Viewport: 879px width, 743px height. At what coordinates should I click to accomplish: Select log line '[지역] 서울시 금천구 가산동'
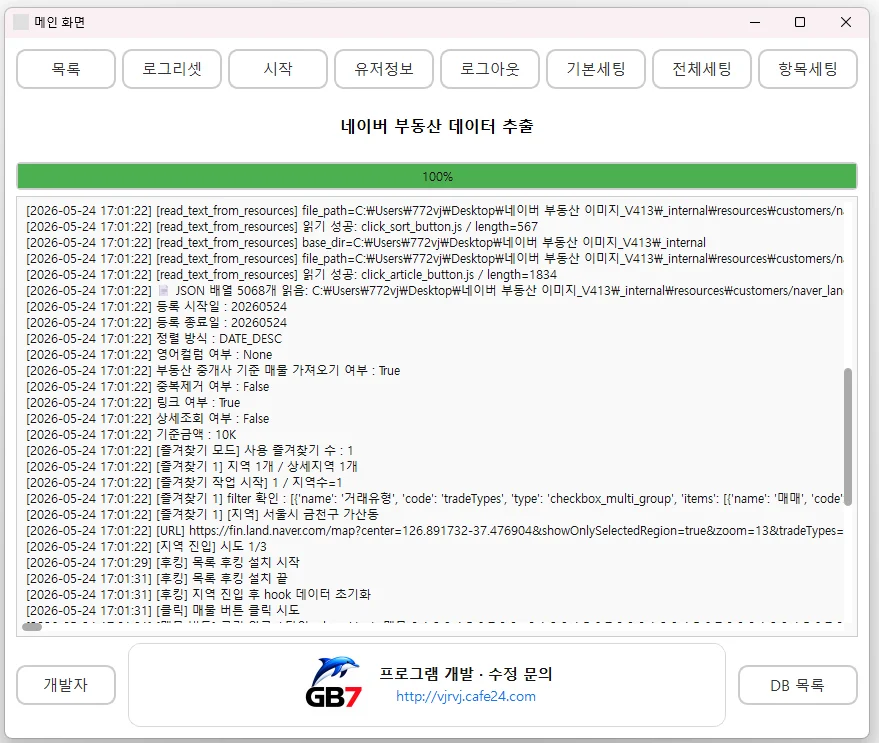(202, 514)
